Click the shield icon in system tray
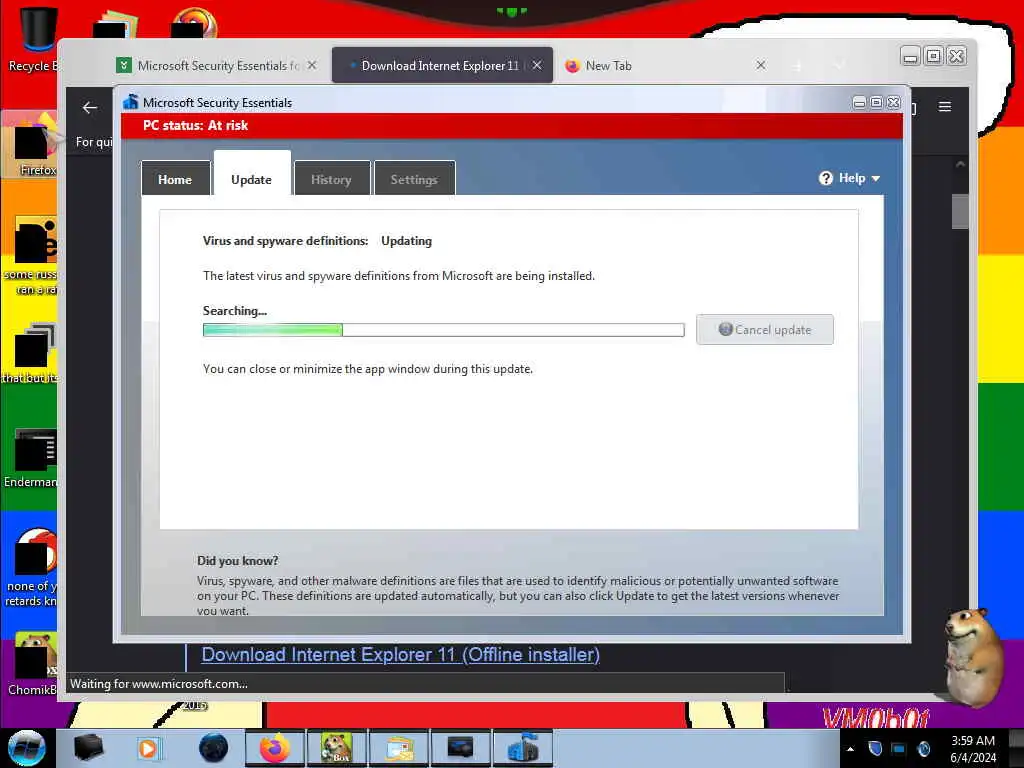Image resolution: width=1024 pixels, height=768 pixels. (x=875, y=748)
